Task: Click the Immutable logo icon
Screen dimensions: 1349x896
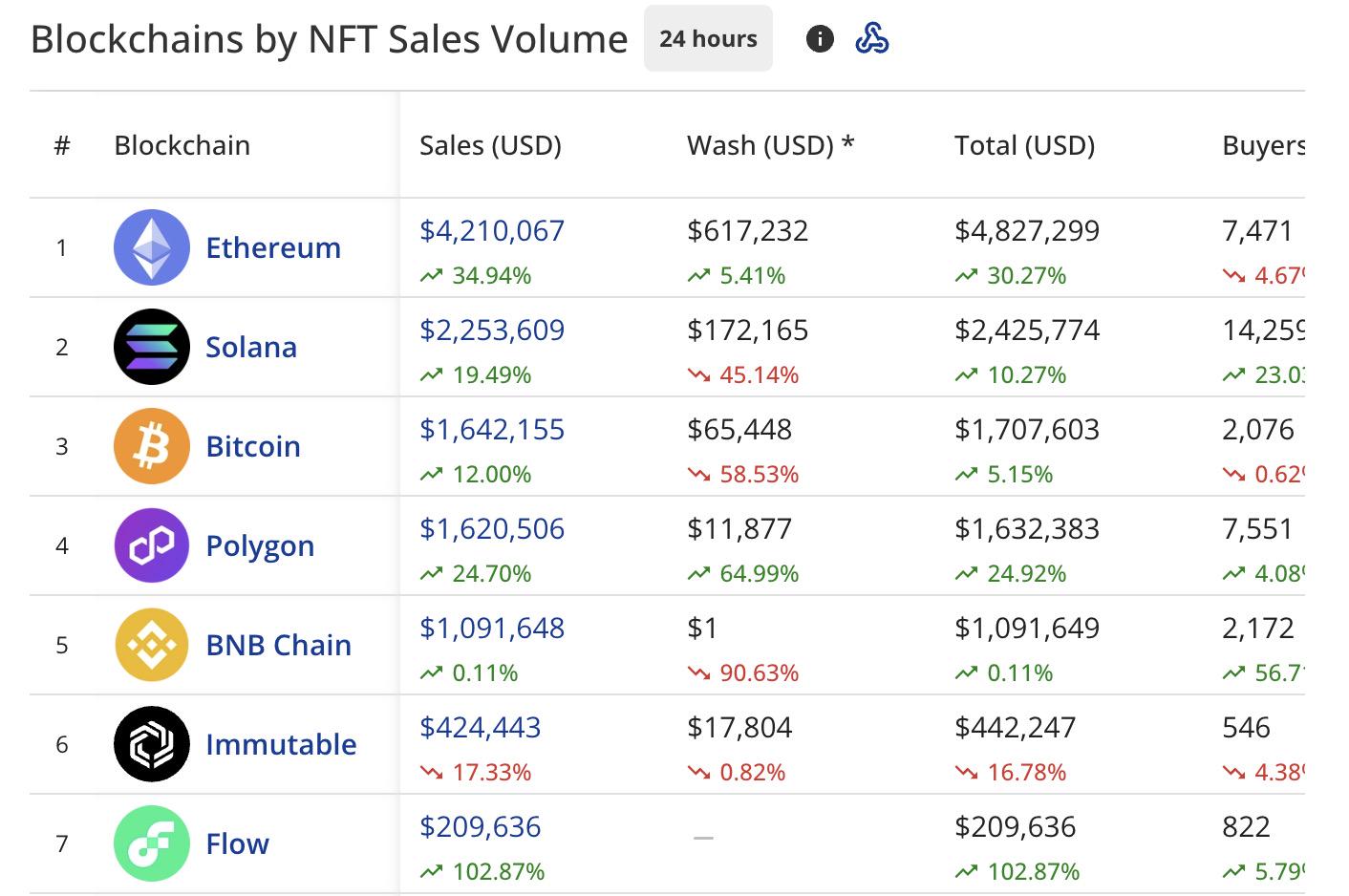Action: coord(151,744)
